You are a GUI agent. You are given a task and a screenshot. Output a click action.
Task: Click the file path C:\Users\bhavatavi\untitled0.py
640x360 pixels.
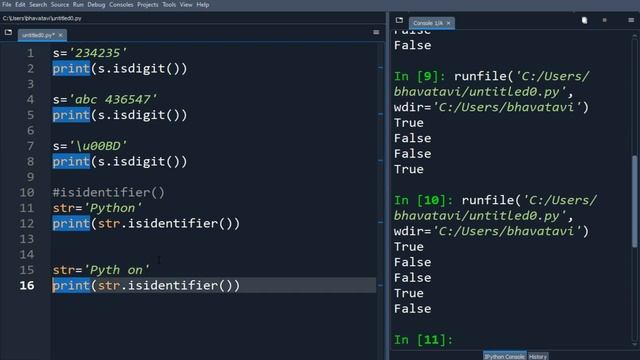42,18
